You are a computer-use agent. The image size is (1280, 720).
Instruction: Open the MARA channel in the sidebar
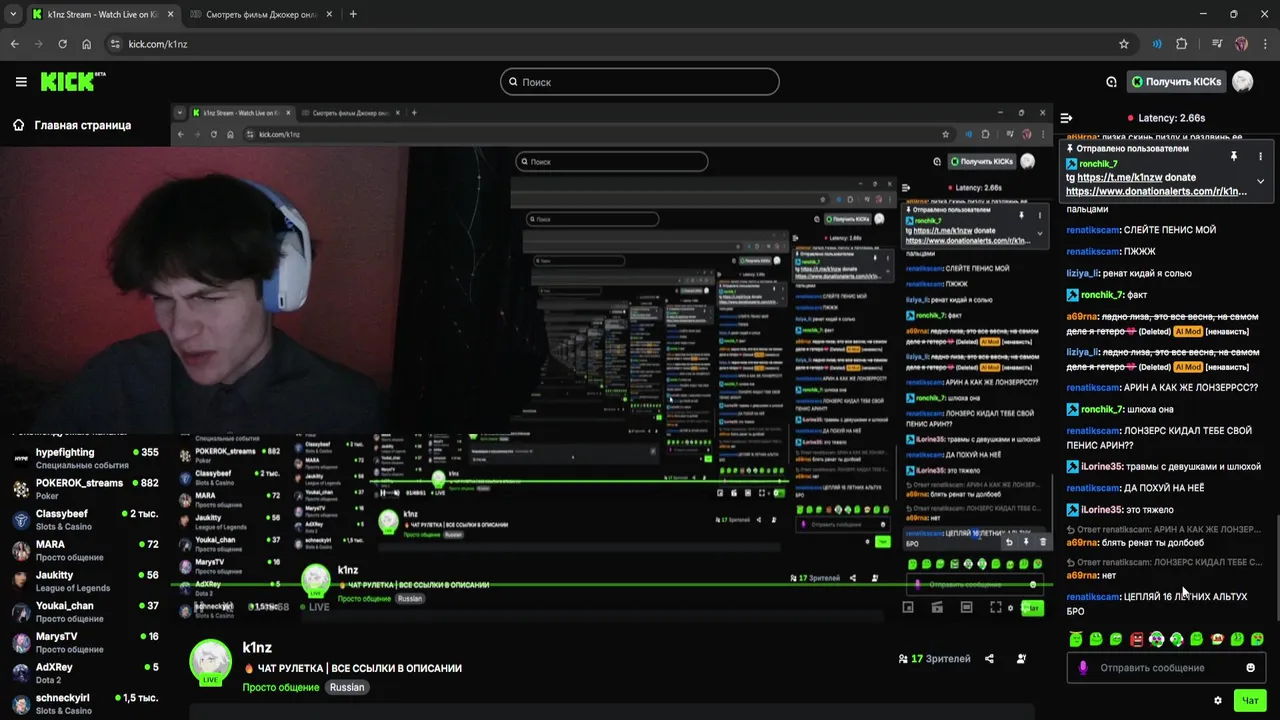point(84,551)
